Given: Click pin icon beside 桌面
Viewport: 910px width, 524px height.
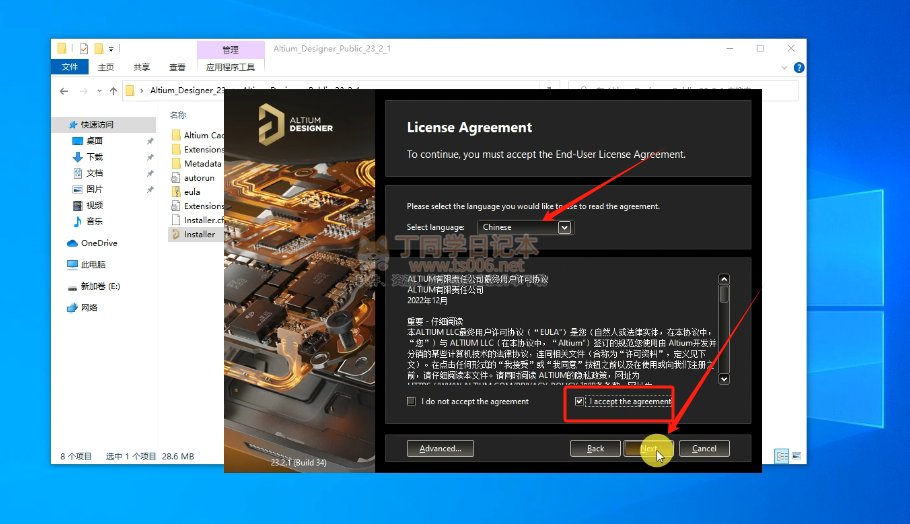Looking at the screenshot, I should (x=150, y=141).
